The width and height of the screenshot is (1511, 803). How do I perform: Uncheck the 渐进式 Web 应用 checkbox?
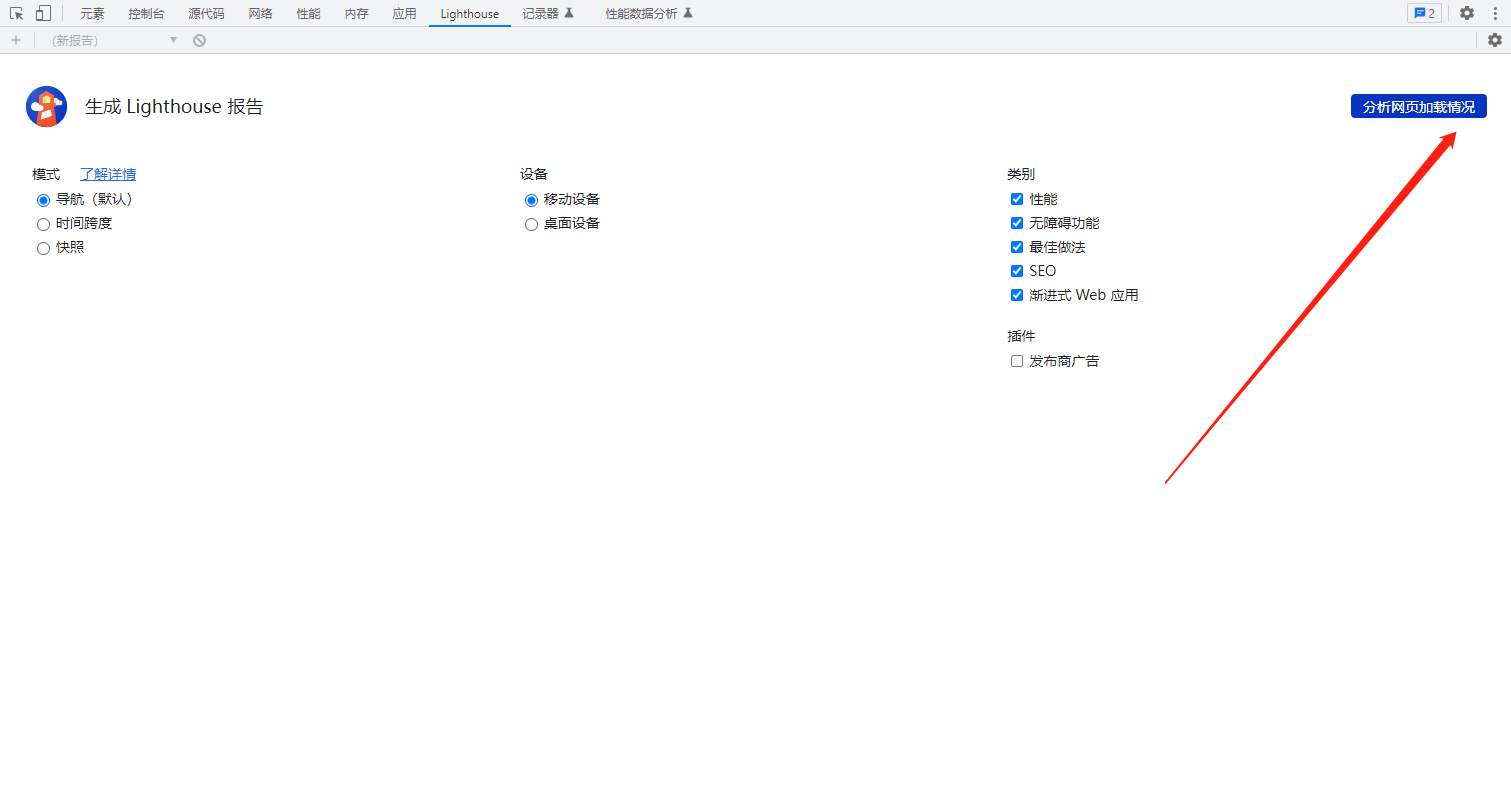[x=1017, y=295]
